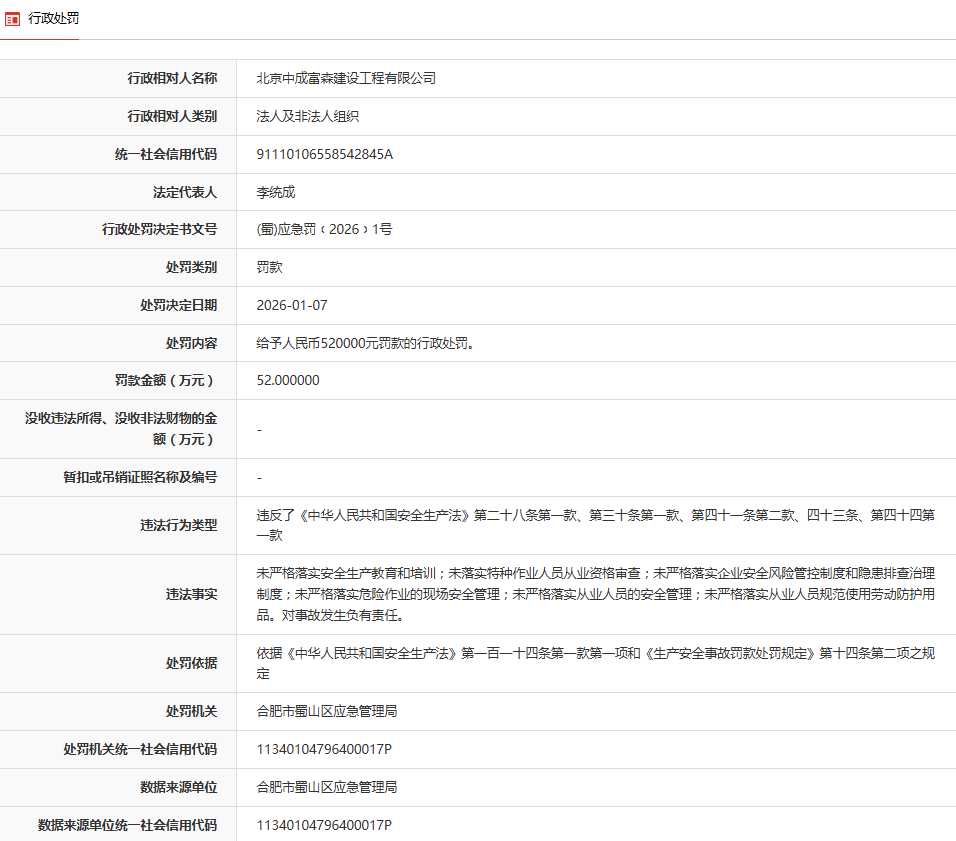The height and width of the screenshot is (841, 956).
Task: Click the 处罚决定日期 label
Action: [179, 305]
